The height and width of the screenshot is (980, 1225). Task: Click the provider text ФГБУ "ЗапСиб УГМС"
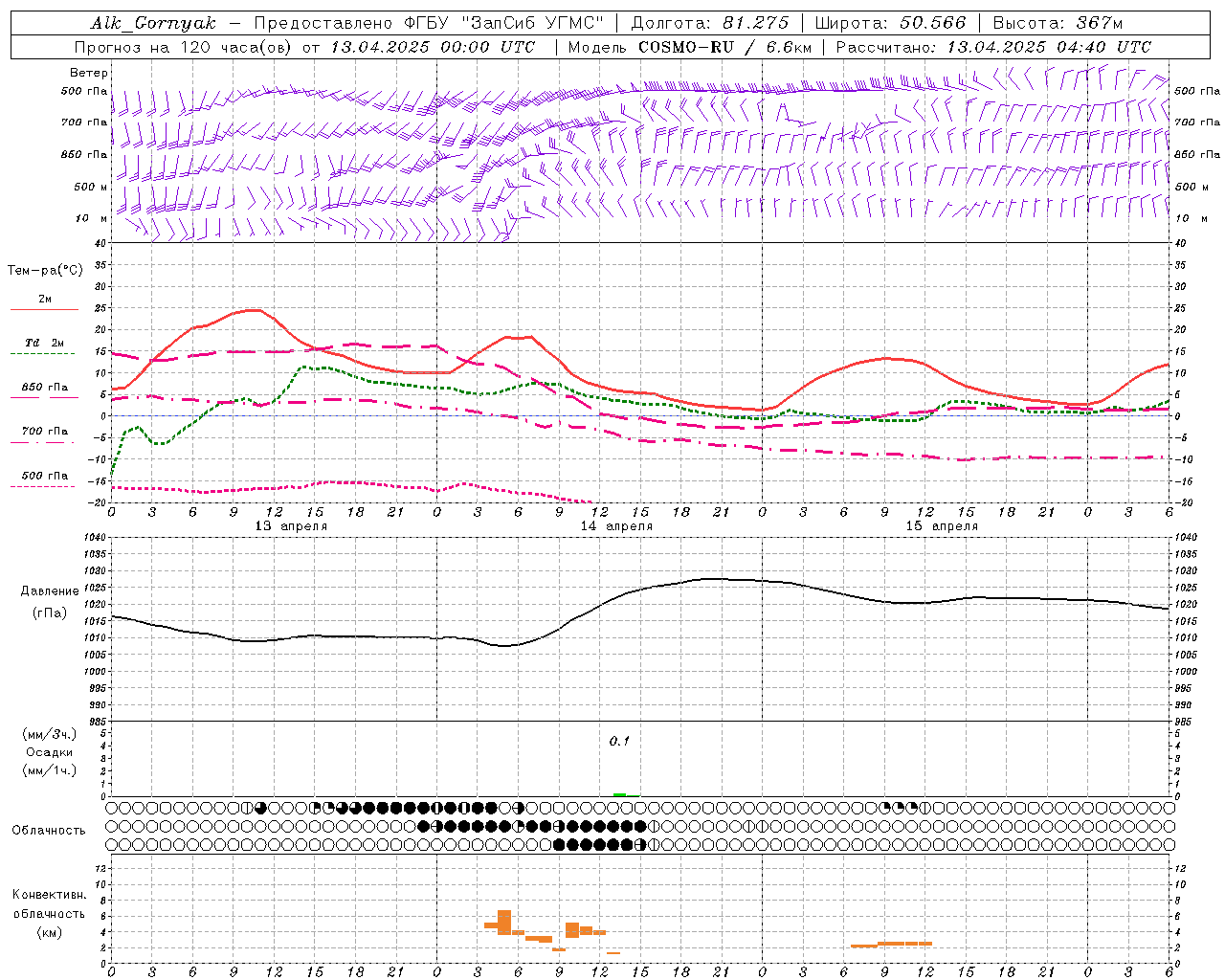coord(504,23)
